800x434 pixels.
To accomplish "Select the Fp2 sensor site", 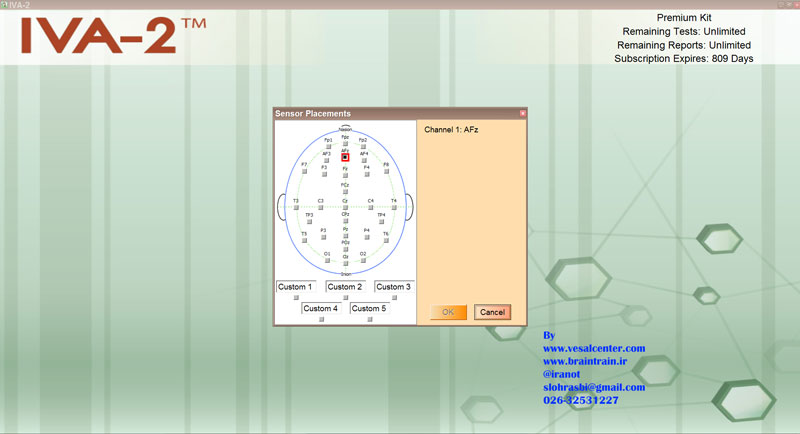I will click(x=363, y=146).
